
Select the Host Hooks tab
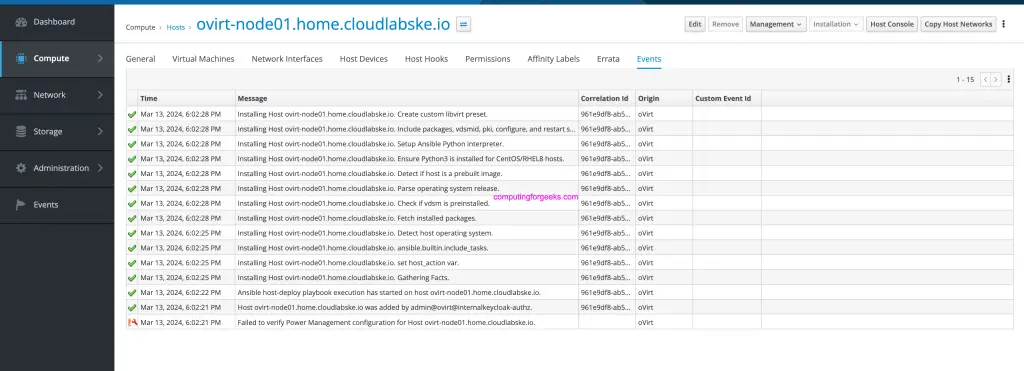click(426, 59)
